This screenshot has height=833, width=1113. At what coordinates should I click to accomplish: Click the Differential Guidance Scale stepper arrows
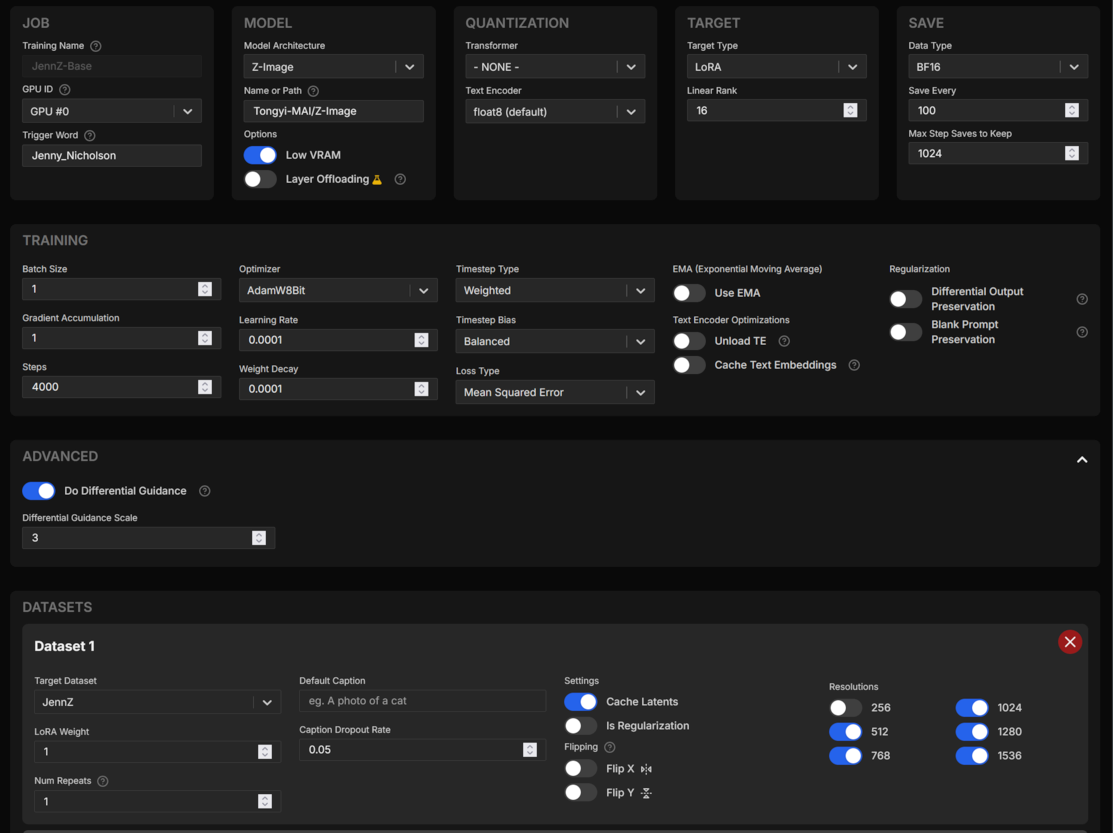[258, 539]
